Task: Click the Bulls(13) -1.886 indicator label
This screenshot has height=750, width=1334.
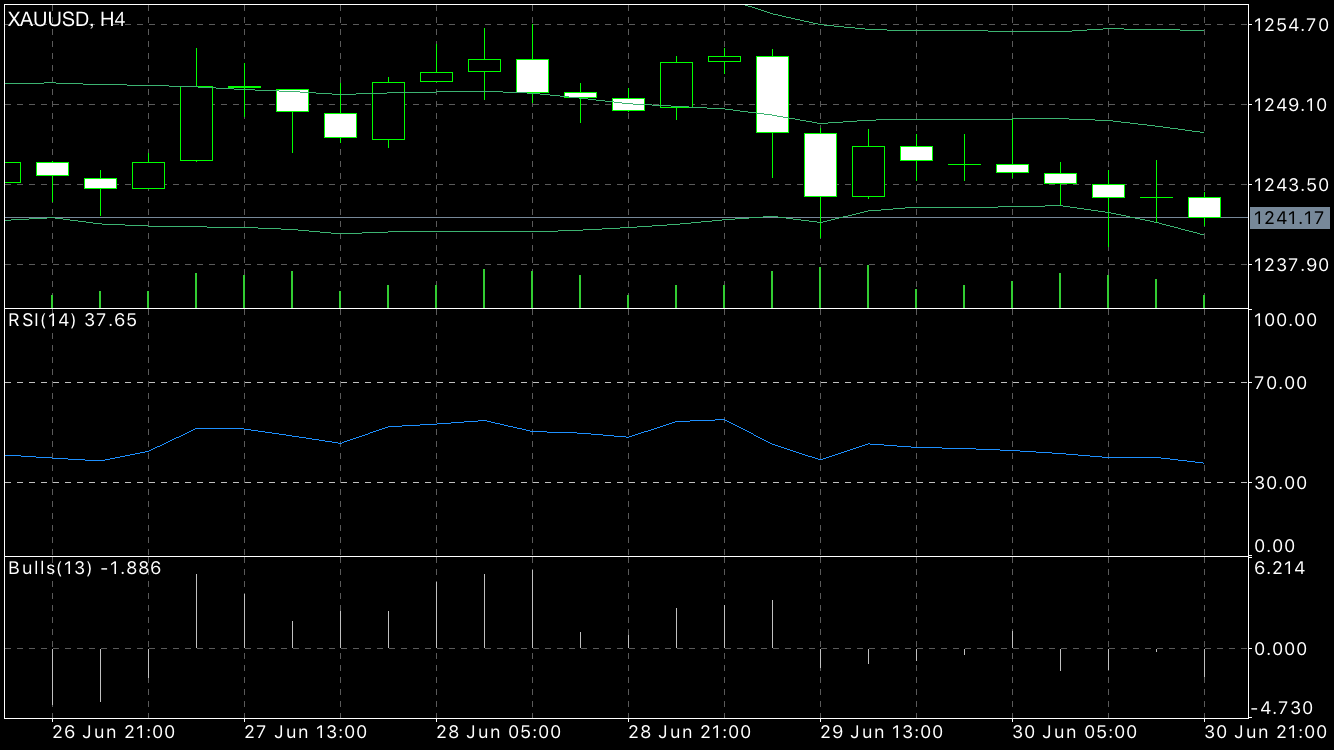Action: tap(85, 568)
